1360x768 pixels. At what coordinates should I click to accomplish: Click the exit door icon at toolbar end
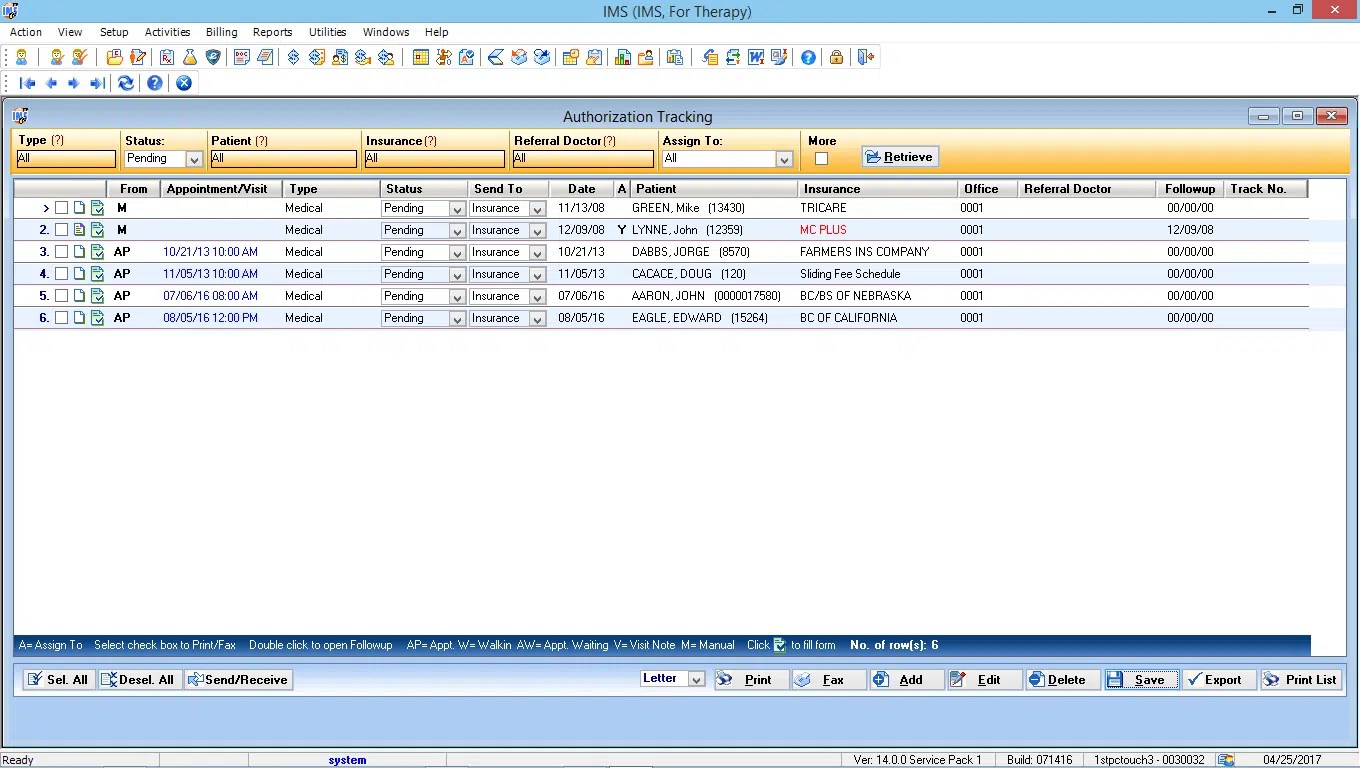pyautogui.click(x=864, y=57)
